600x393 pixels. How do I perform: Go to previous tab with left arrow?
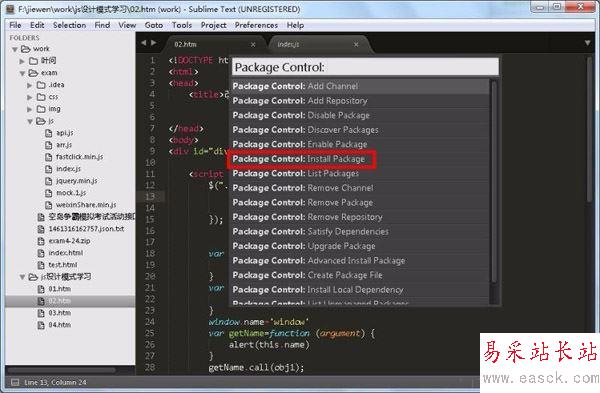click(144, 43)
